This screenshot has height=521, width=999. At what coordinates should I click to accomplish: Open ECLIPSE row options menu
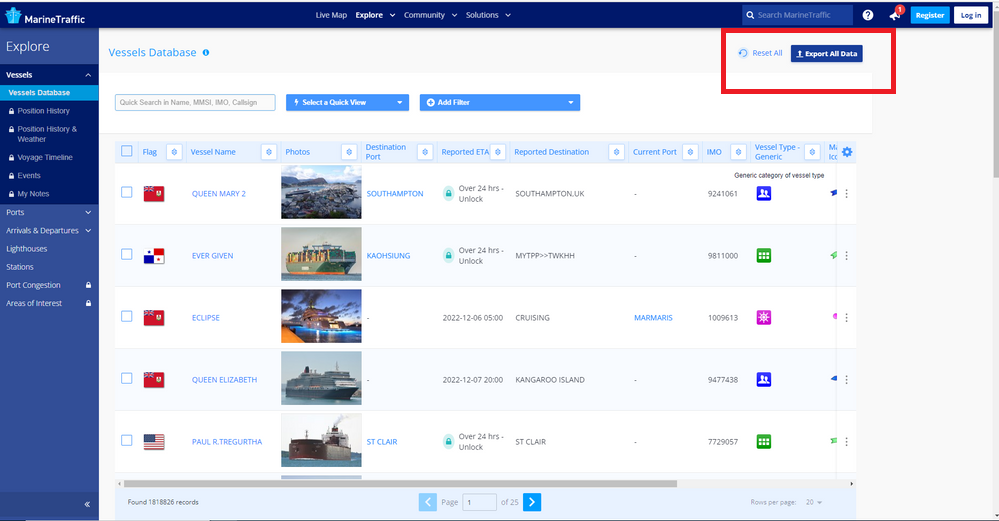846,317
